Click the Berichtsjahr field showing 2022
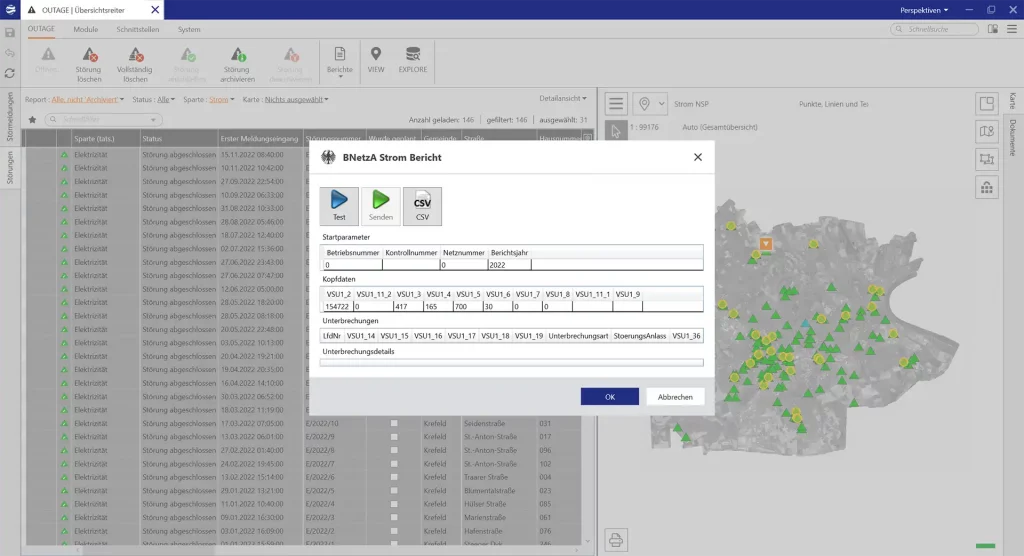 [508, 265]
